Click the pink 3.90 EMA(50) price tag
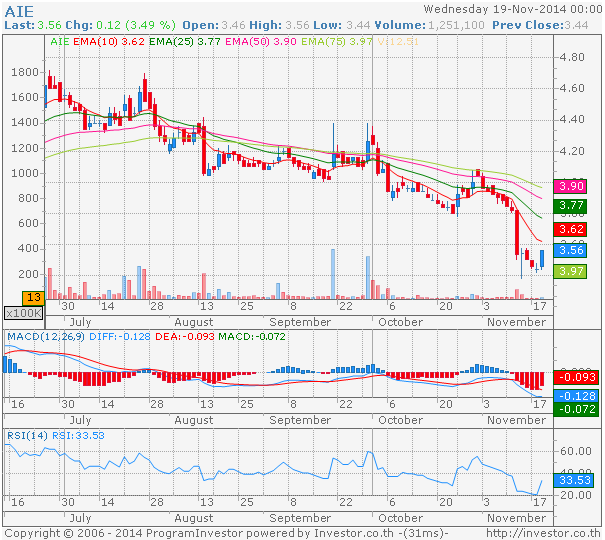The image size is (605, 540). click(571, 187)
